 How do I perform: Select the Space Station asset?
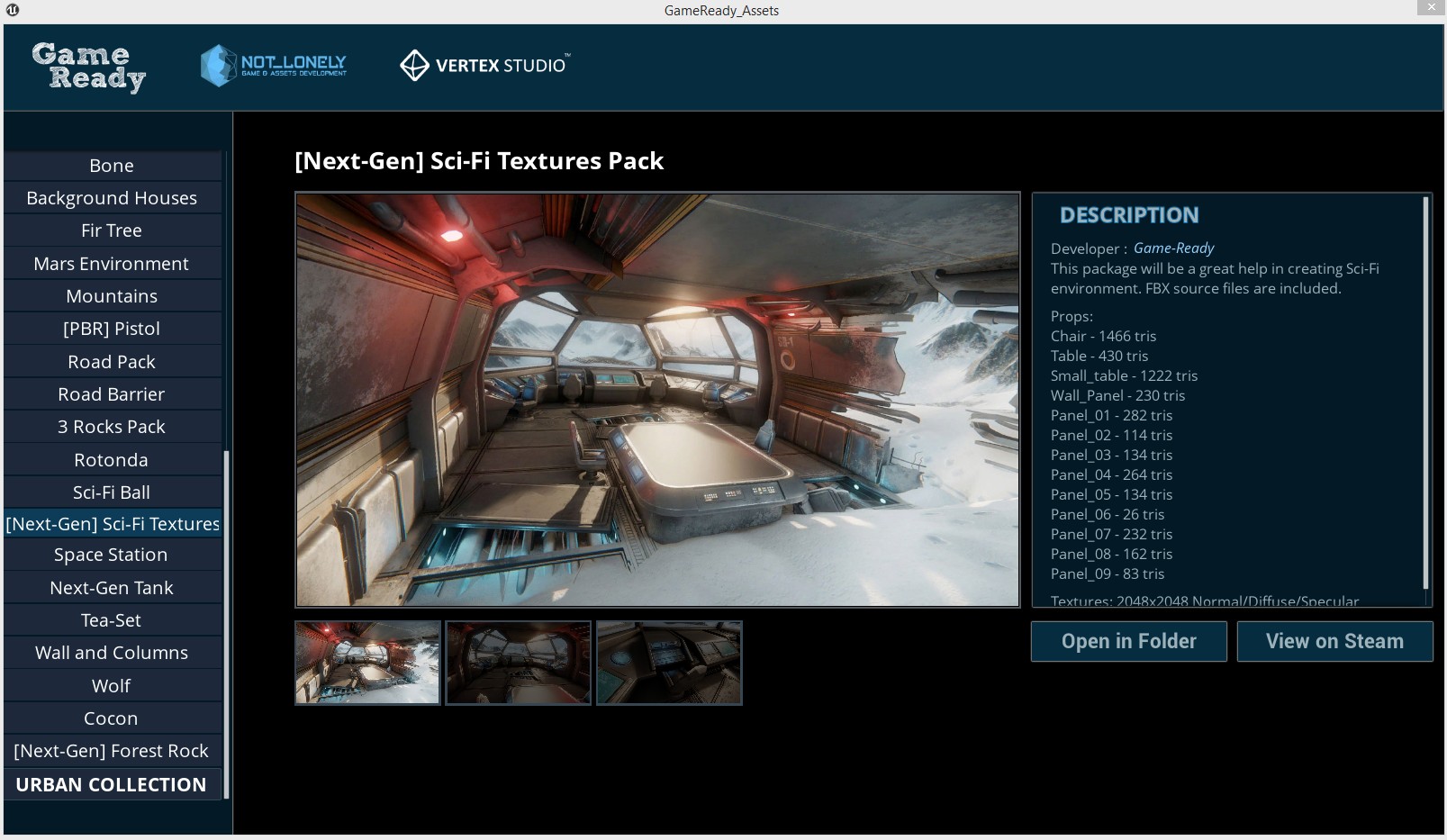point(111,555)
